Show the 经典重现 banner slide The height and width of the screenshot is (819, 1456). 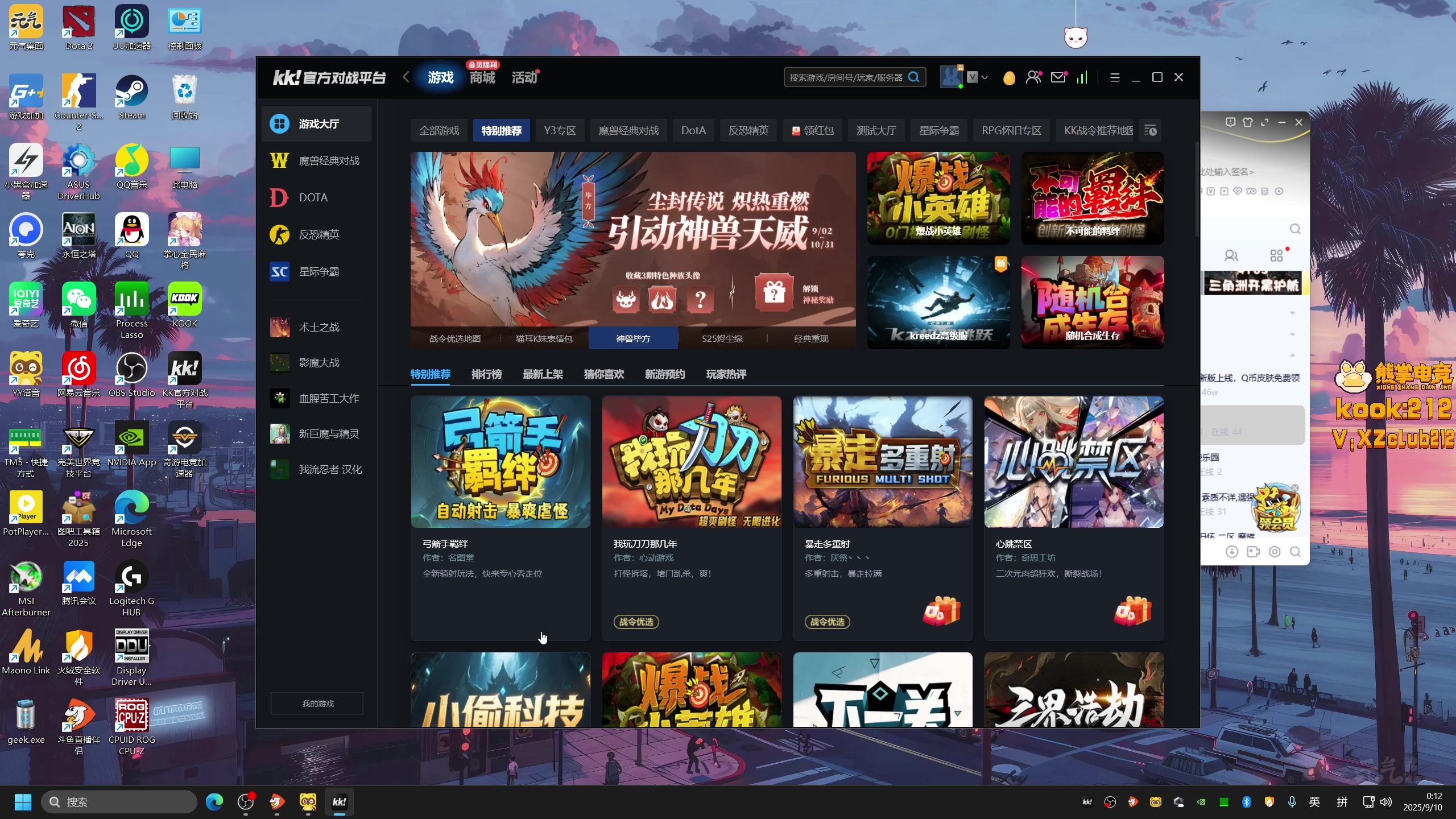point(811,338)
